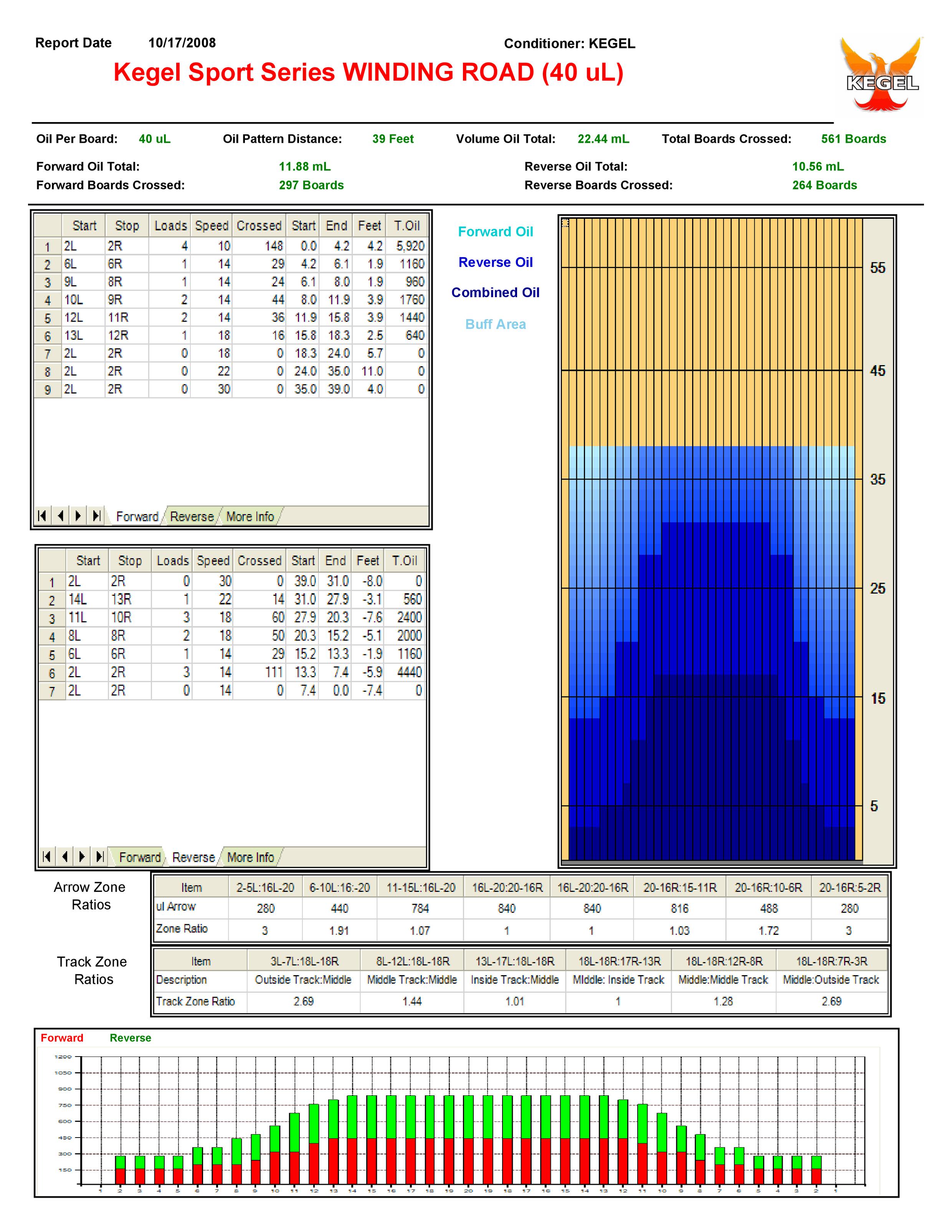The width and height of the screenshot is (952, 1232).
Task: Click the 15 feet marker on lane graph
Action: 878,698
